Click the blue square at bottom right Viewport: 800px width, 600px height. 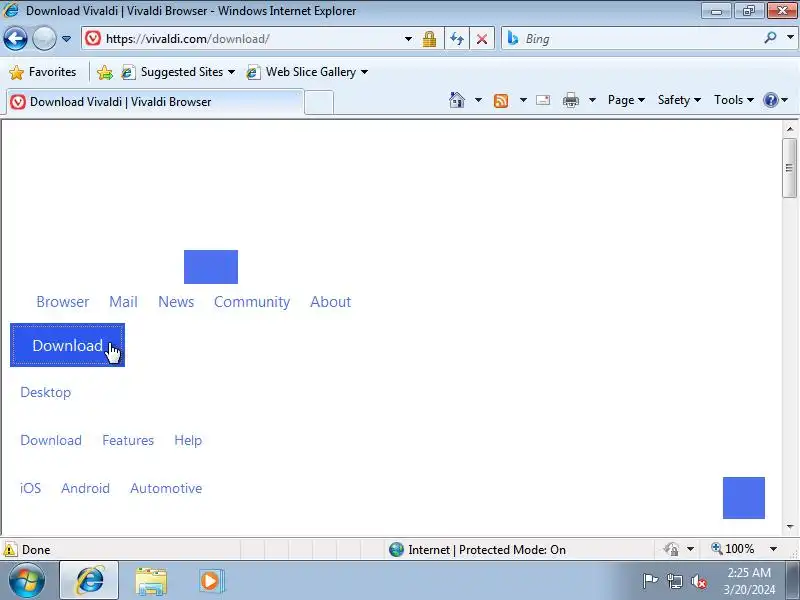744,498
